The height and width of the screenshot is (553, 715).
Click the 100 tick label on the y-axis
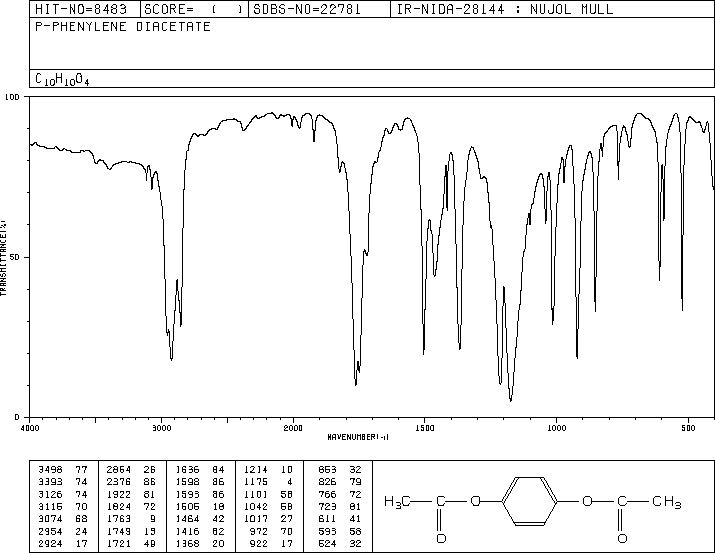[12, 97]
